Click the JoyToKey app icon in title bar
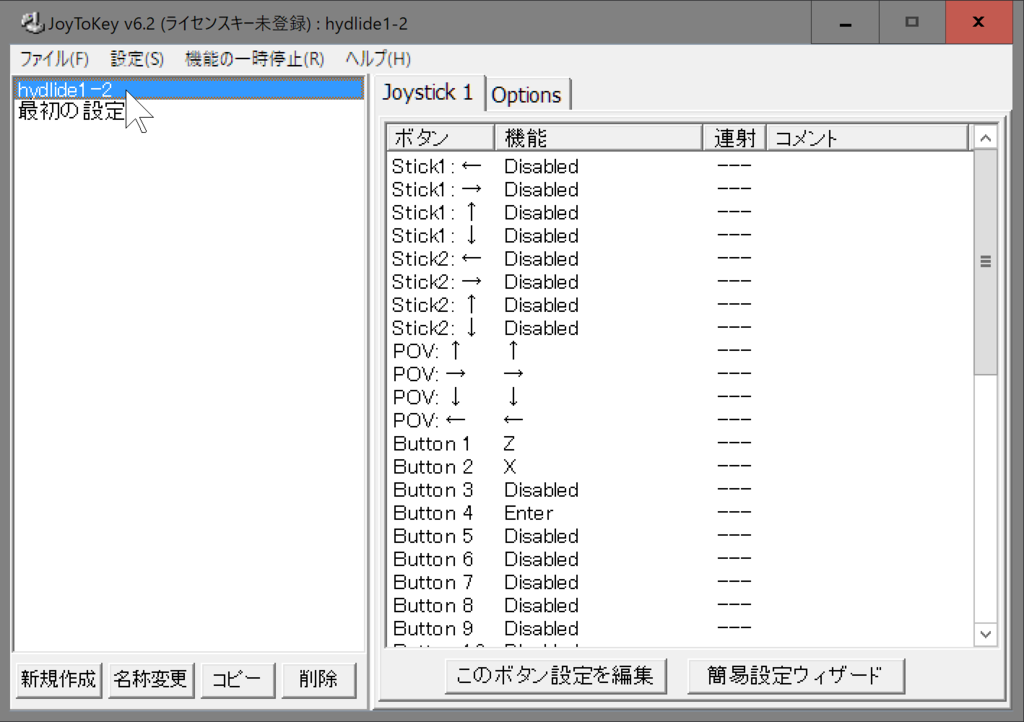The width and height of the screenshot is (1024, 722). click(31, 23)
